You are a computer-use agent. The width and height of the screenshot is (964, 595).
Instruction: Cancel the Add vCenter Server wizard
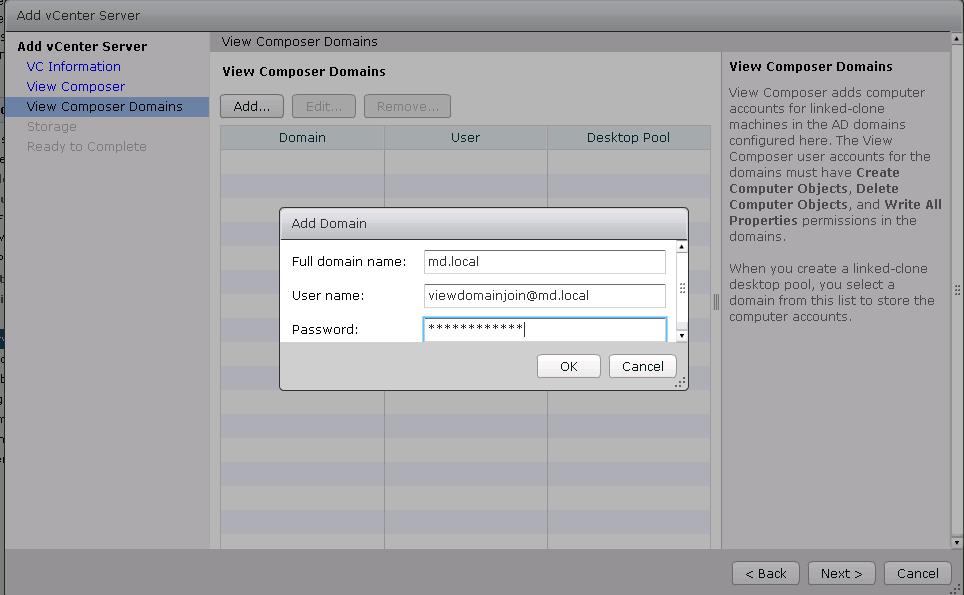(x=917, y=573)
